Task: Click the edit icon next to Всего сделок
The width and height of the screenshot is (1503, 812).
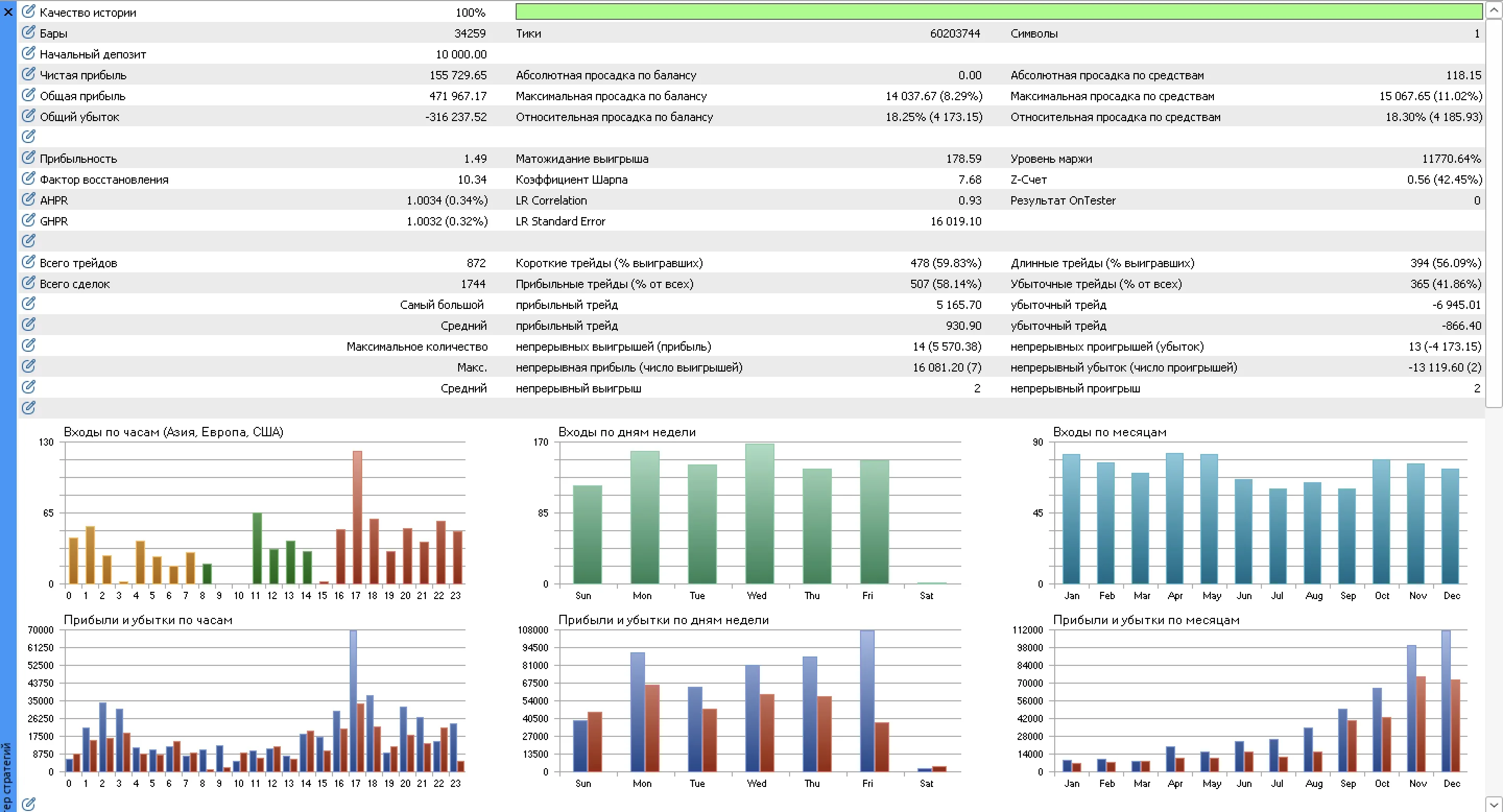Action: click(29, 283)
